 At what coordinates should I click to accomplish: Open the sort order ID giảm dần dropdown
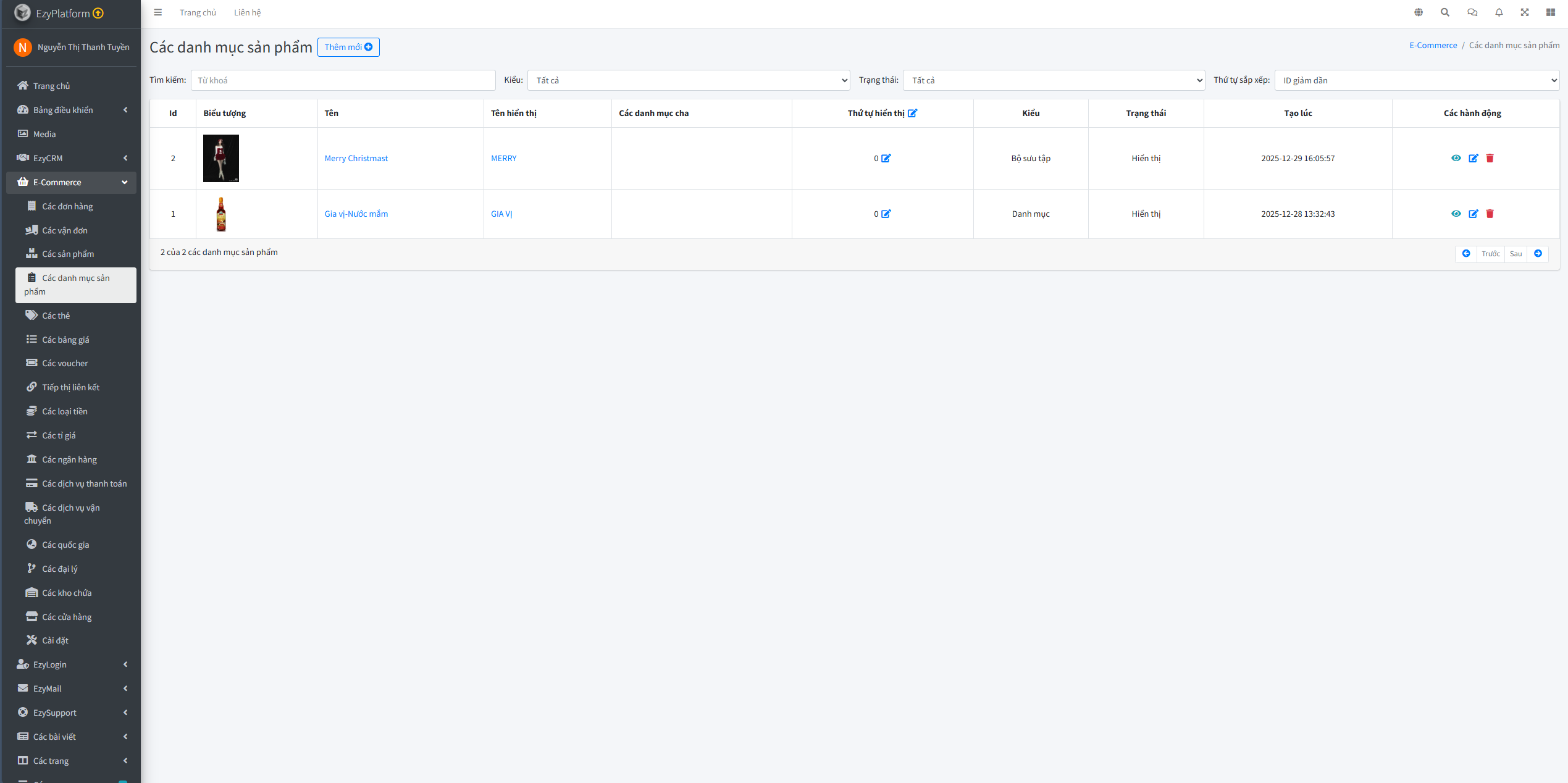1417,80
